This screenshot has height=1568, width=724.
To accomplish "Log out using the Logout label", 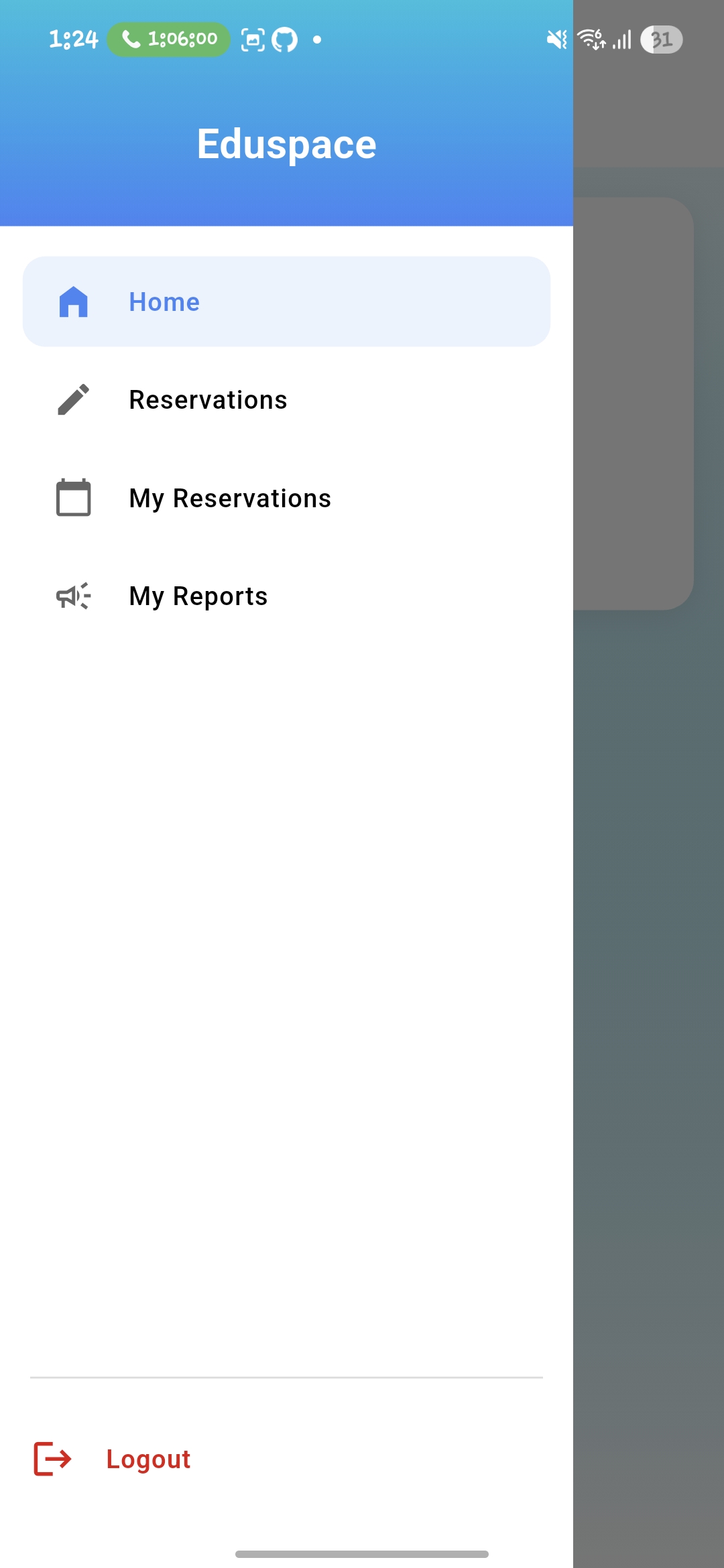I will click(x=148, y=1459).
